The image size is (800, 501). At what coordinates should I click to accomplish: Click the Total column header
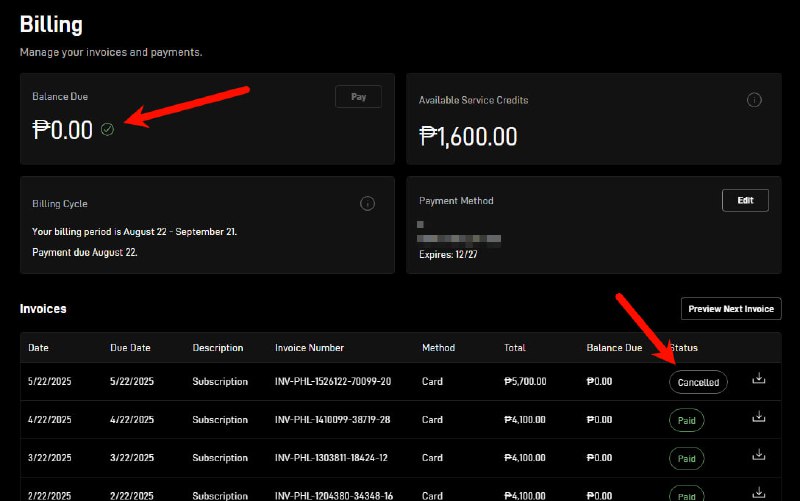(515, 348)
